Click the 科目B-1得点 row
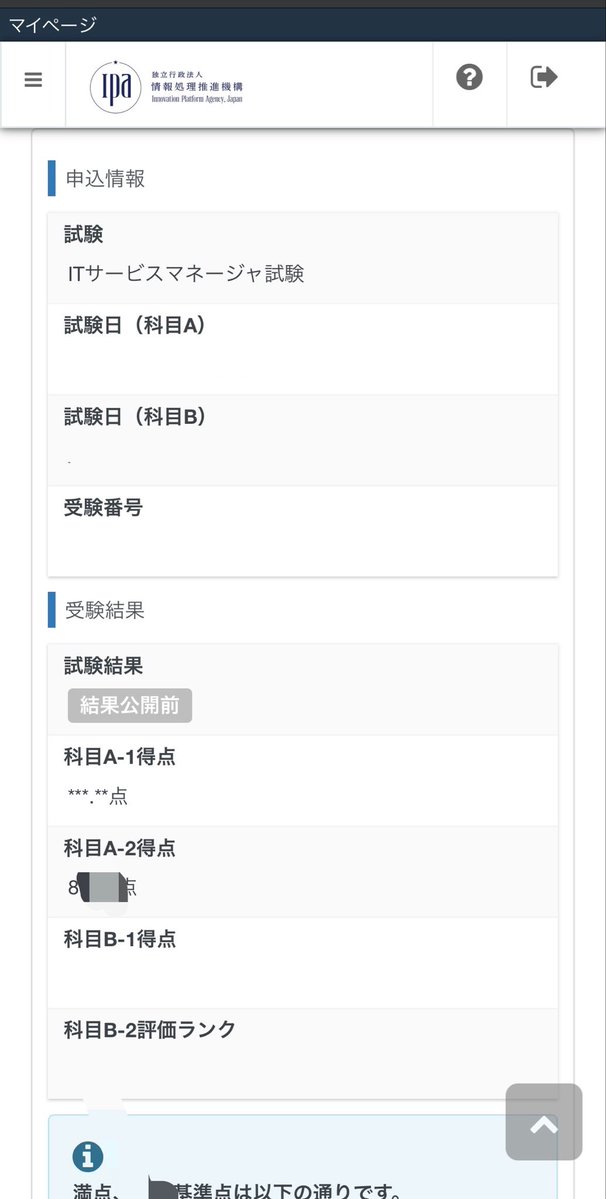Screen dimensions: 606x1199 [x=303, y=963]
